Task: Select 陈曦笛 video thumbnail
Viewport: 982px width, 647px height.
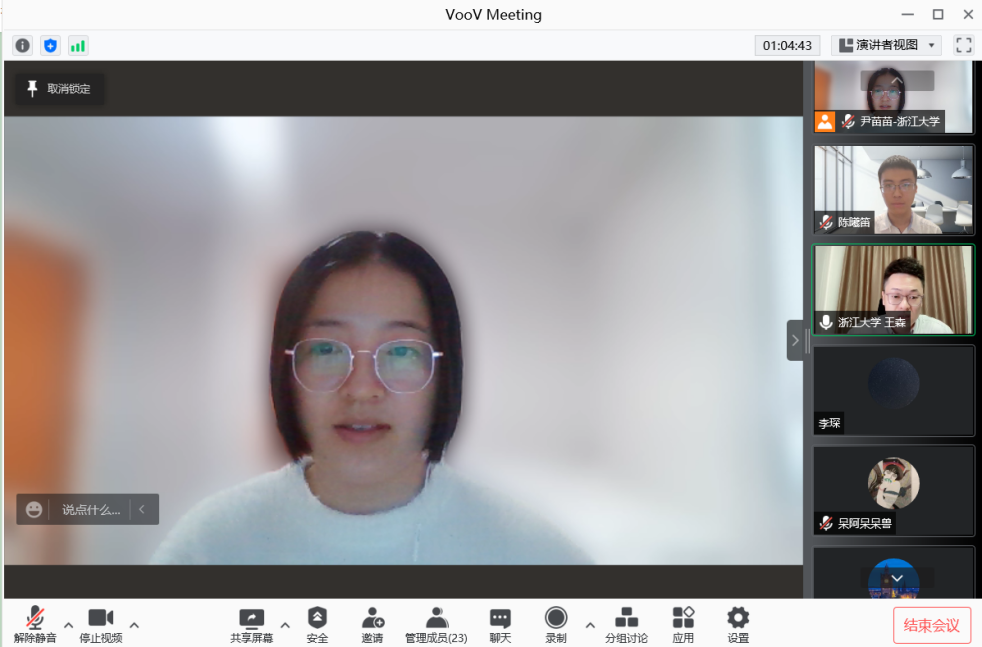Action: [x=894, y=190]
